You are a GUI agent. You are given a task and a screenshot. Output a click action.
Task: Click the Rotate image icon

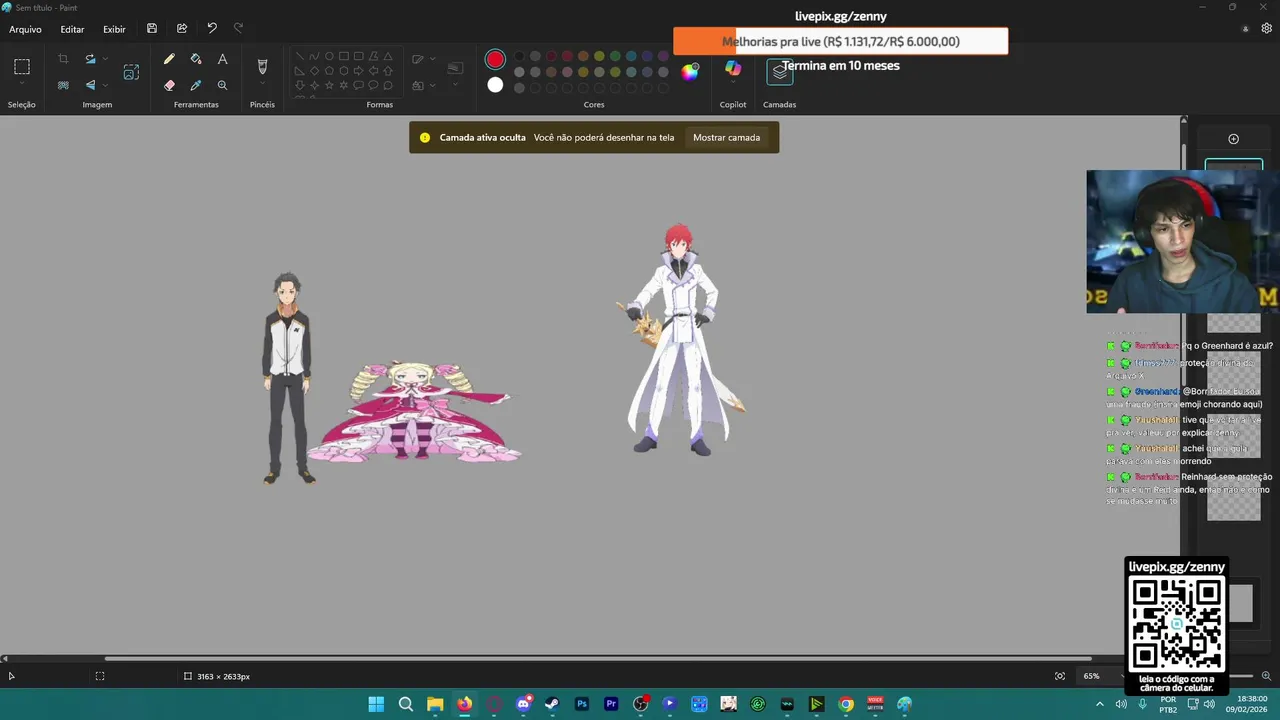pos(90,59)
